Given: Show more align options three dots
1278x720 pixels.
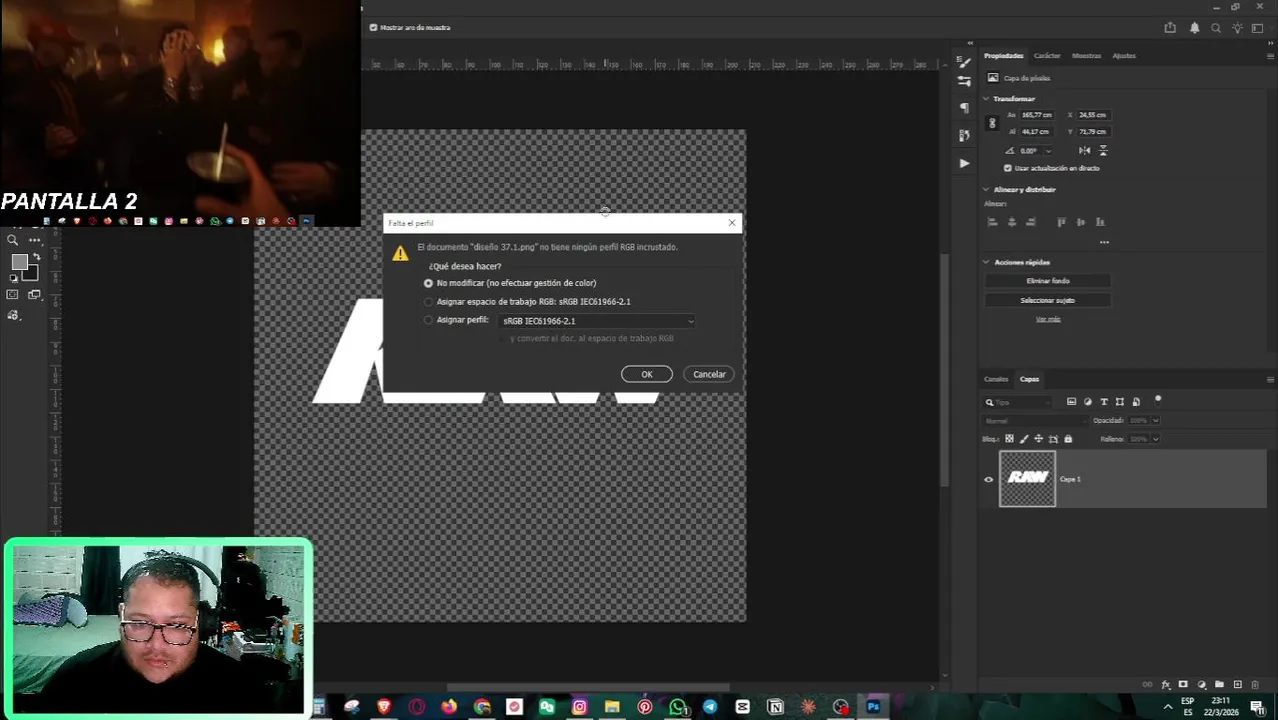Looking at the screenshot, I should click(x=1104, y=242).
